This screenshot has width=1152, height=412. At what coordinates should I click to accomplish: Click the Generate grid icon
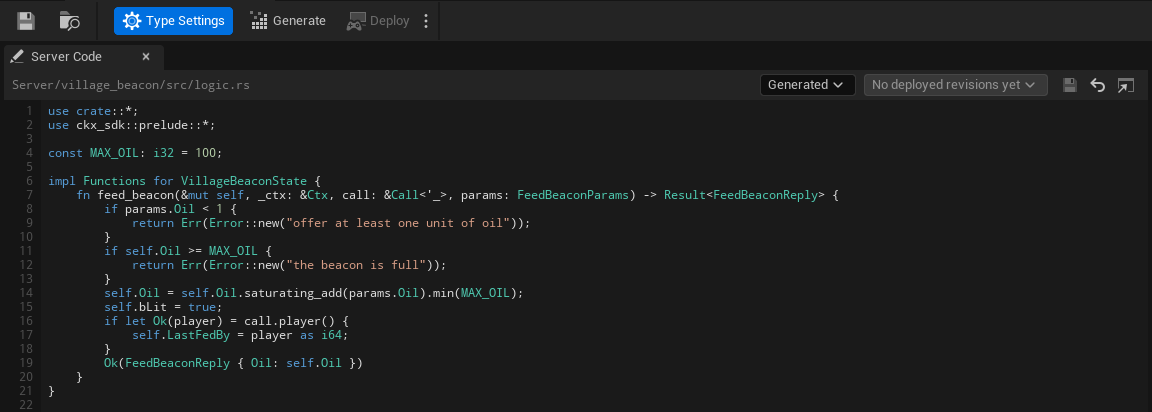click(259, 21)
